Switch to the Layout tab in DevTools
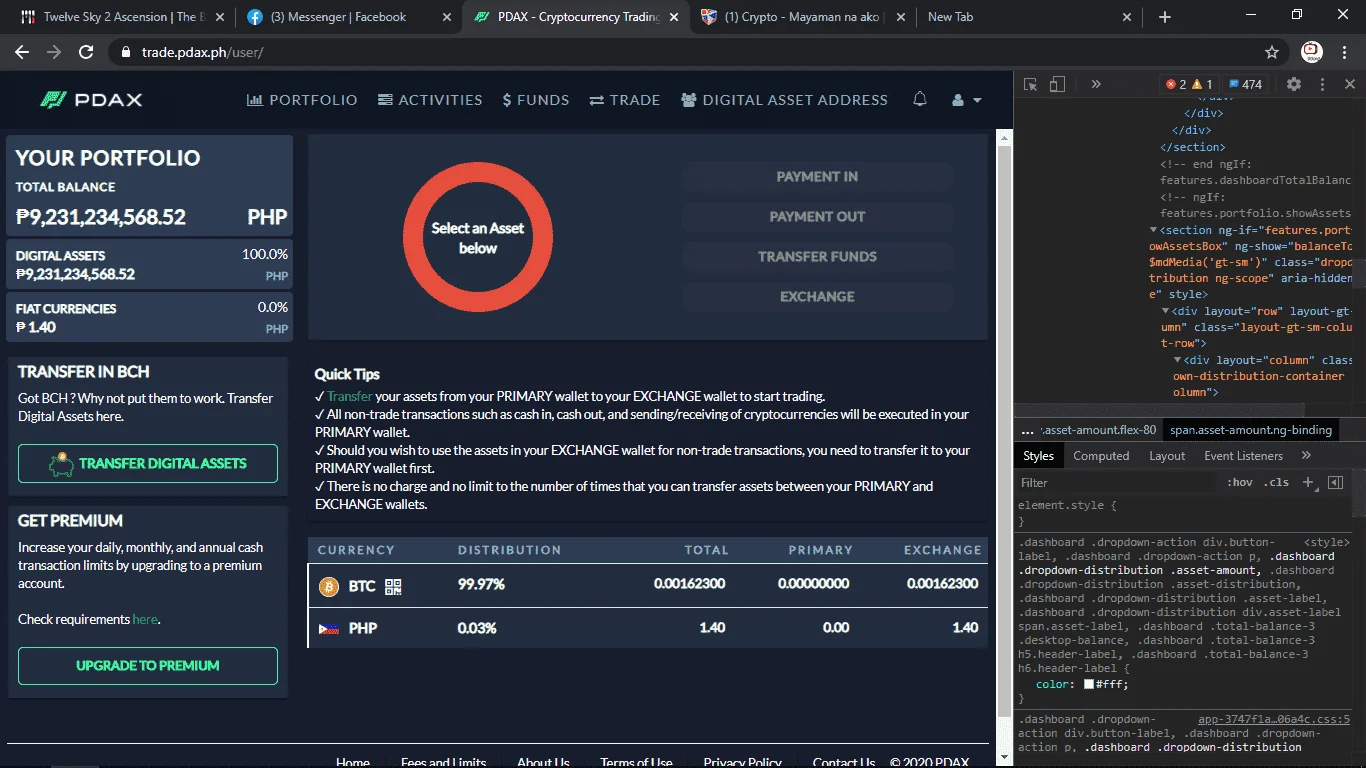The width and height of the screenshot is (1366, 768). click(x=1167, y=456)
